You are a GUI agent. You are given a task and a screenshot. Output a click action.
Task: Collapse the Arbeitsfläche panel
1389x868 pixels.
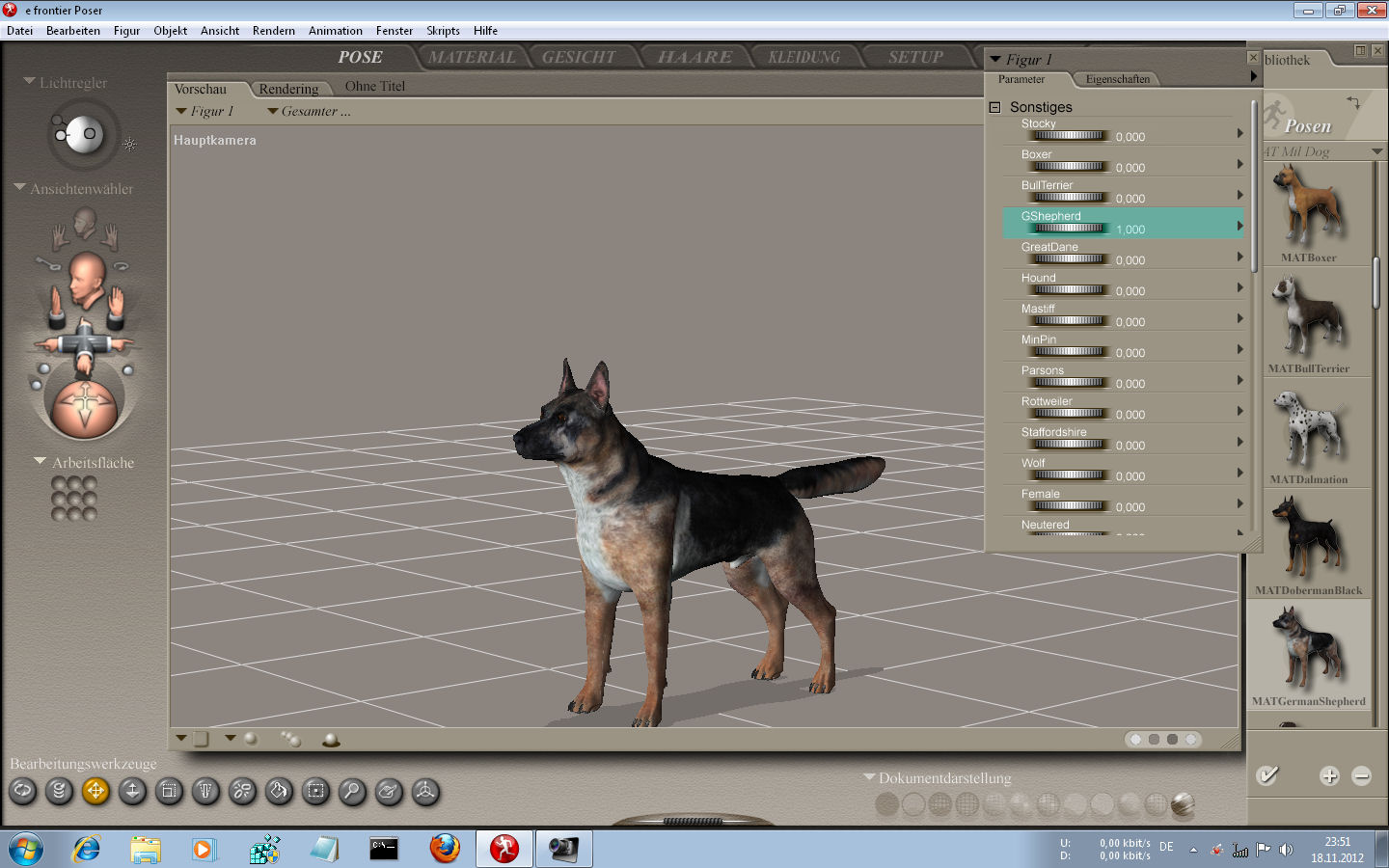40,462
